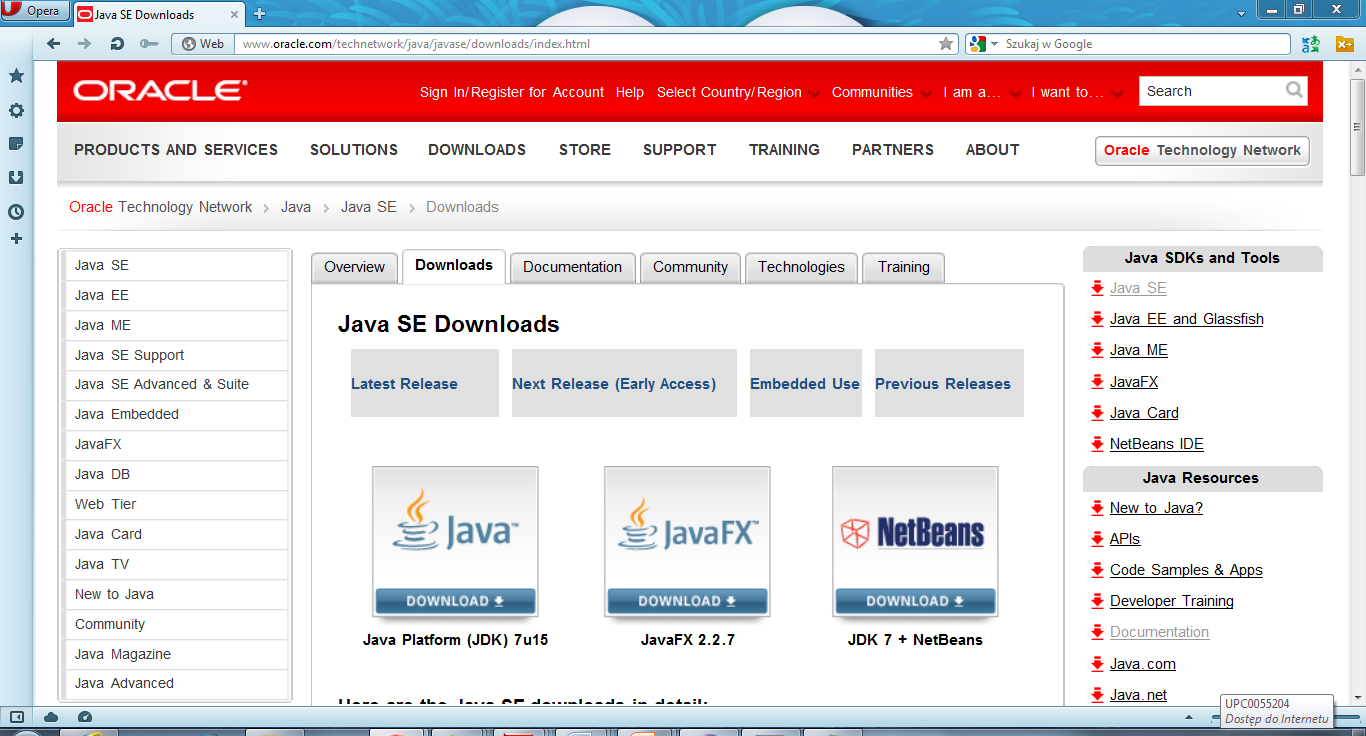Screen dimensions: 1366x736
Task: Expand the Communities dropdown
Action: tap(882, 92)
